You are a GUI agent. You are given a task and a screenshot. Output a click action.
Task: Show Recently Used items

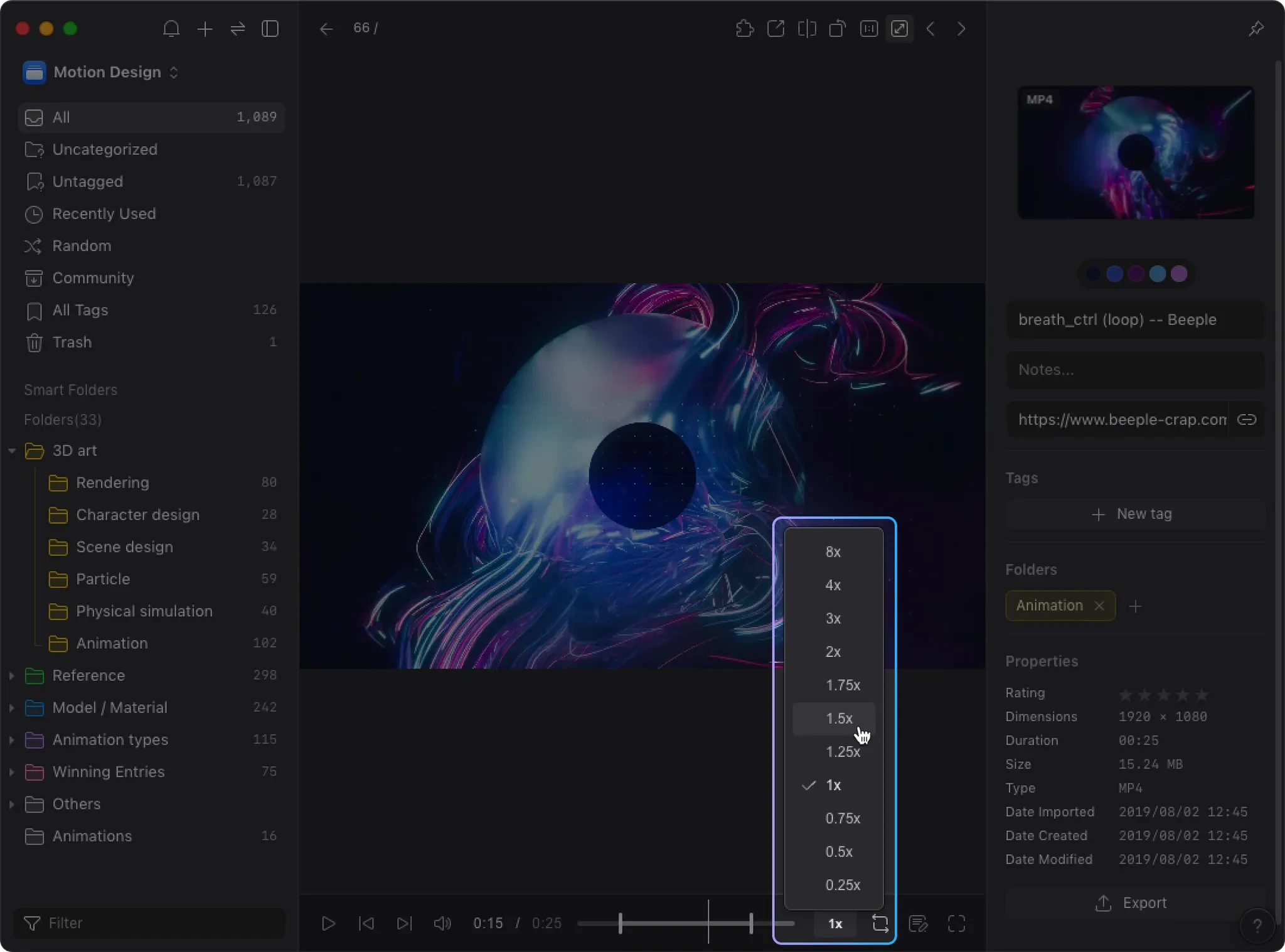click(x=151, y=213)
